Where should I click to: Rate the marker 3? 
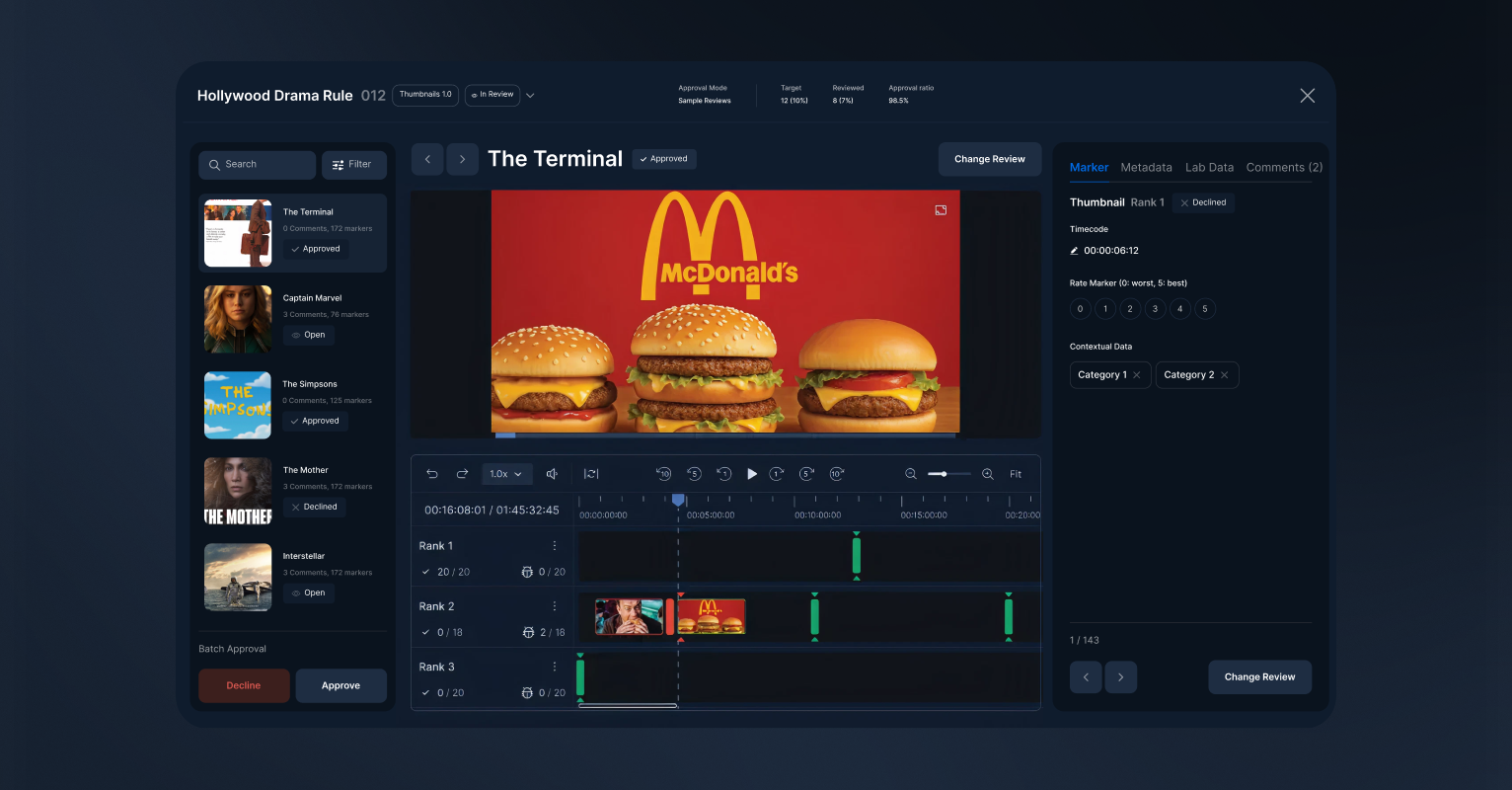[1155, 309]
